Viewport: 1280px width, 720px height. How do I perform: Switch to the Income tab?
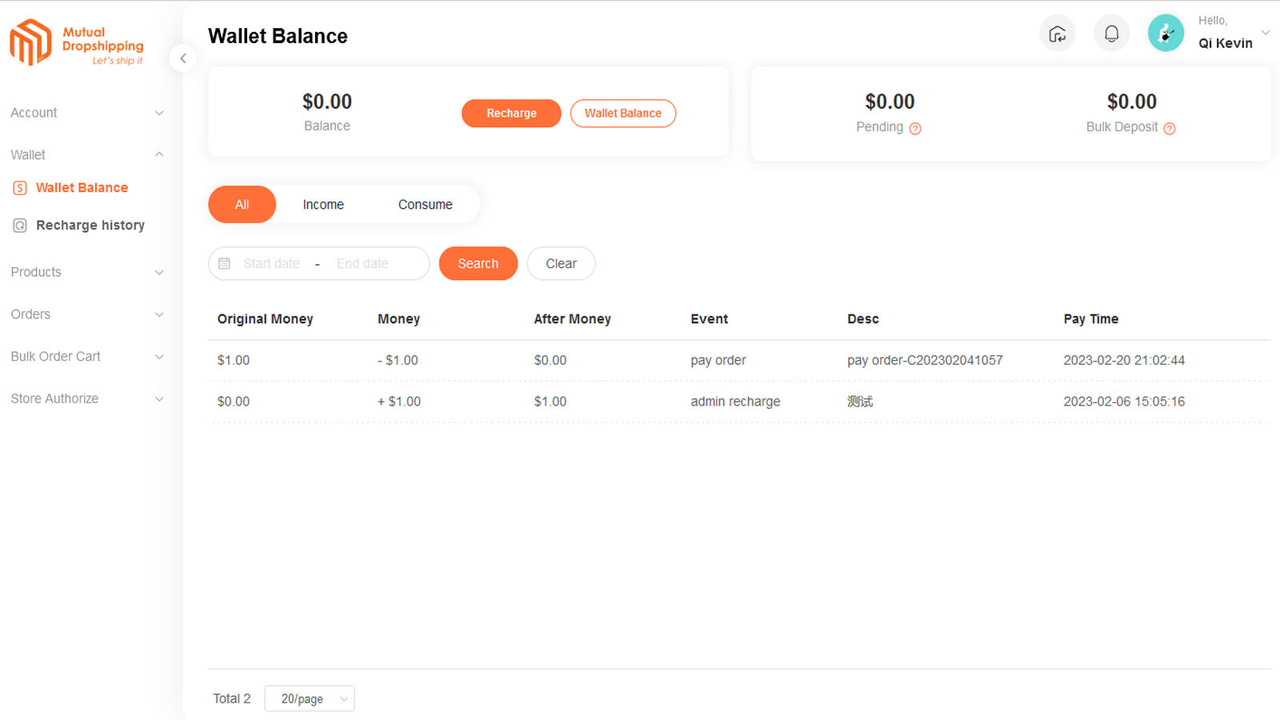tap(323, 203)
